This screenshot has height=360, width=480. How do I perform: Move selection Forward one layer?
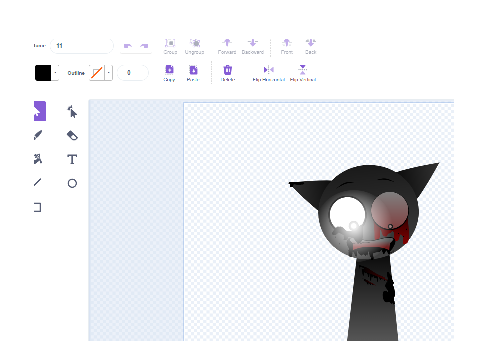(x=227, y=47)
